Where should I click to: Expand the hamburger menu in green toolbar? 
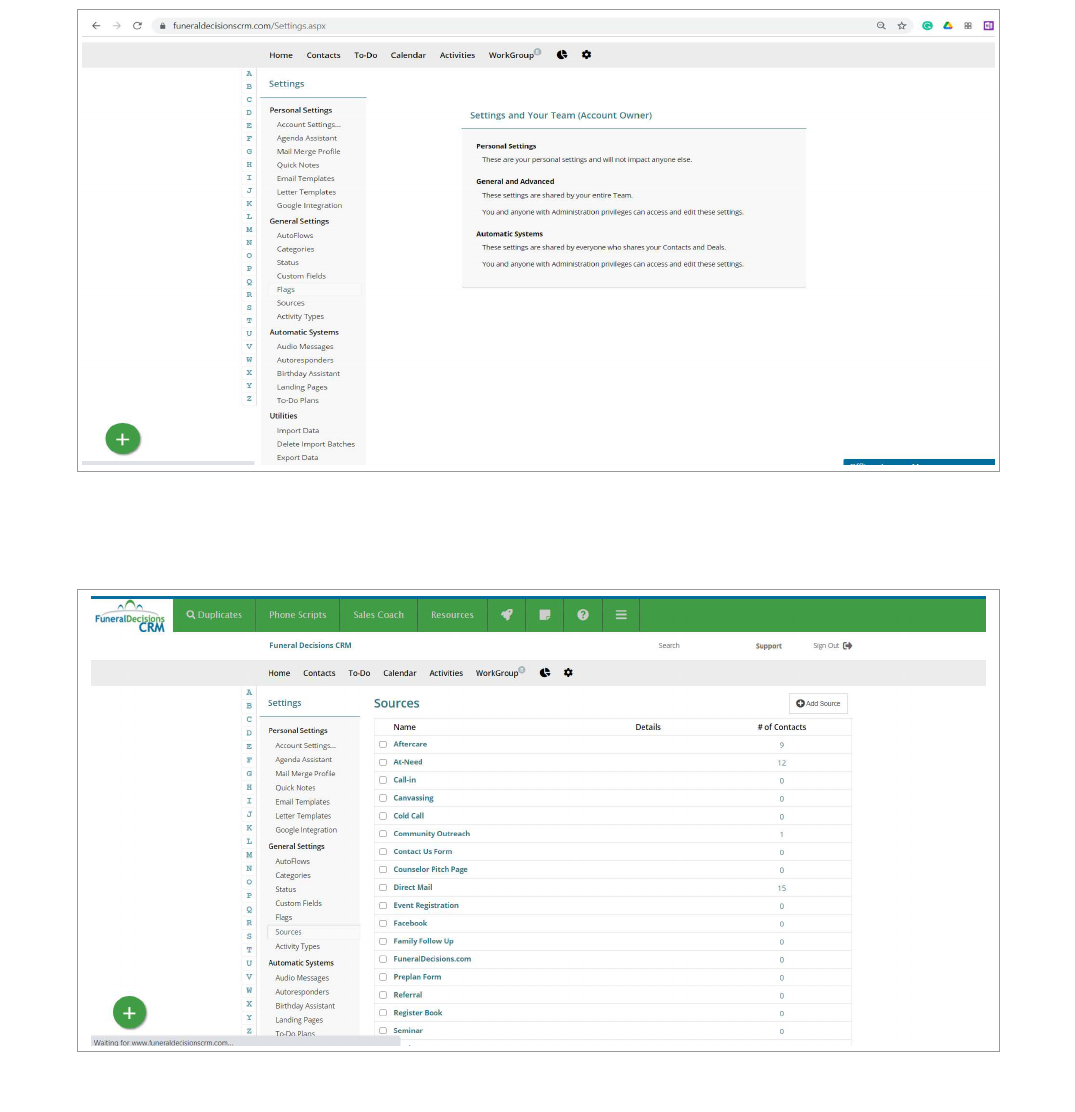[621, 615]
